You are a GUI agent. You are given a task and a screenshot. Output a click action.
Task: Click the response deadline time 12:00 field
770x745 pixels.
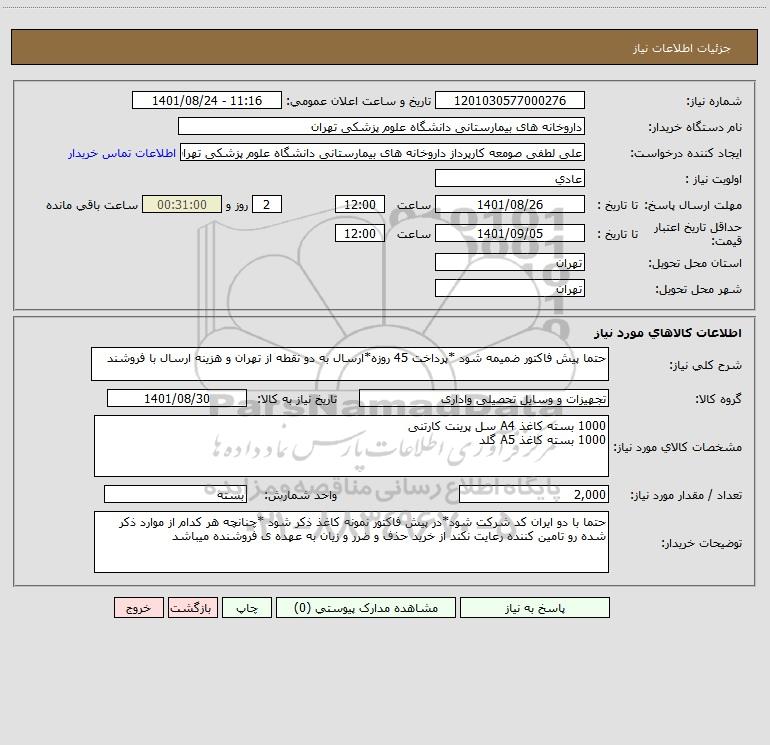(x=359, y=204)
